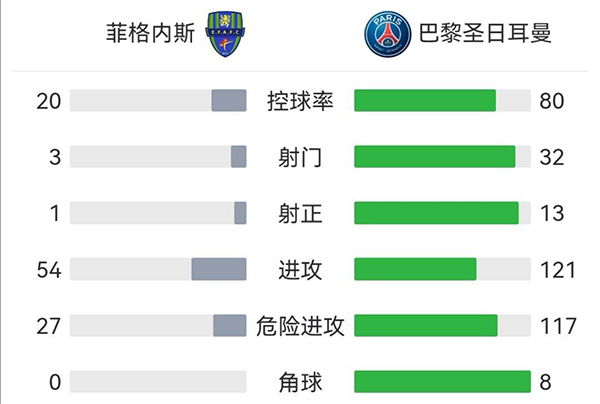Select the 射正 shots on target label
Screen dimensions: 600x404
tap(300, 213)
